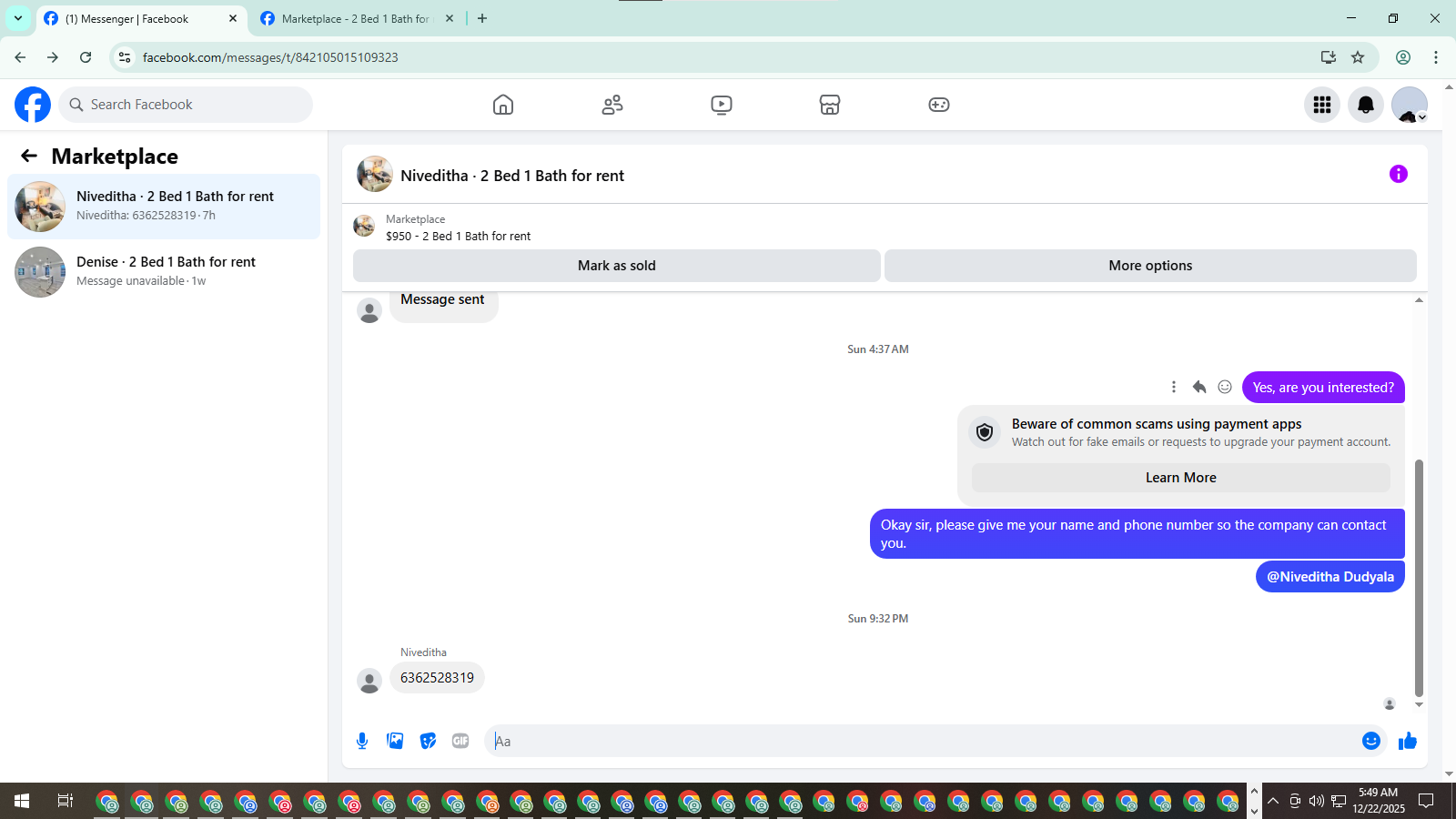Screen dimensions: 1456x819
Task: Click Mark as sold button
Action: click(x=617, y=266)
